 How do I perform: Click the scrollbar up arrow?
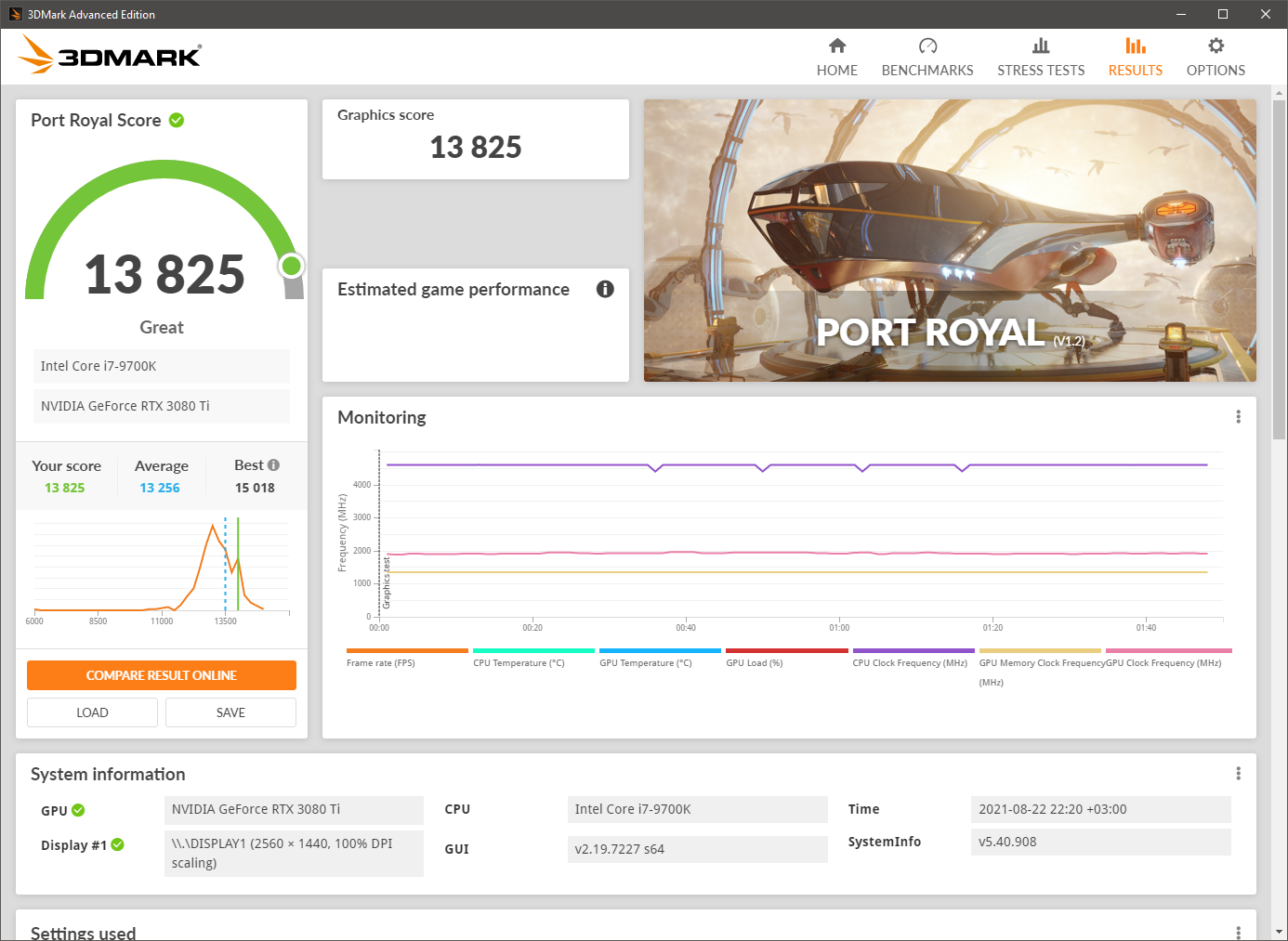1280,93
